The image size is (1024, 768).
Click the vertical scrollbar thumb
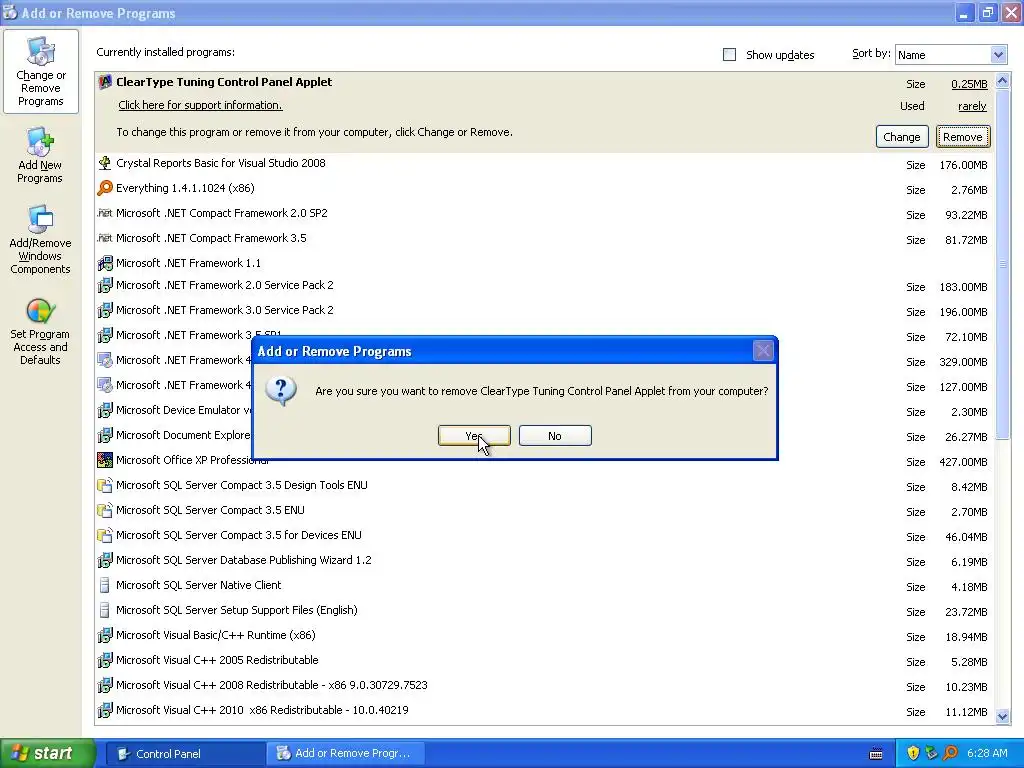[1002, 264]
